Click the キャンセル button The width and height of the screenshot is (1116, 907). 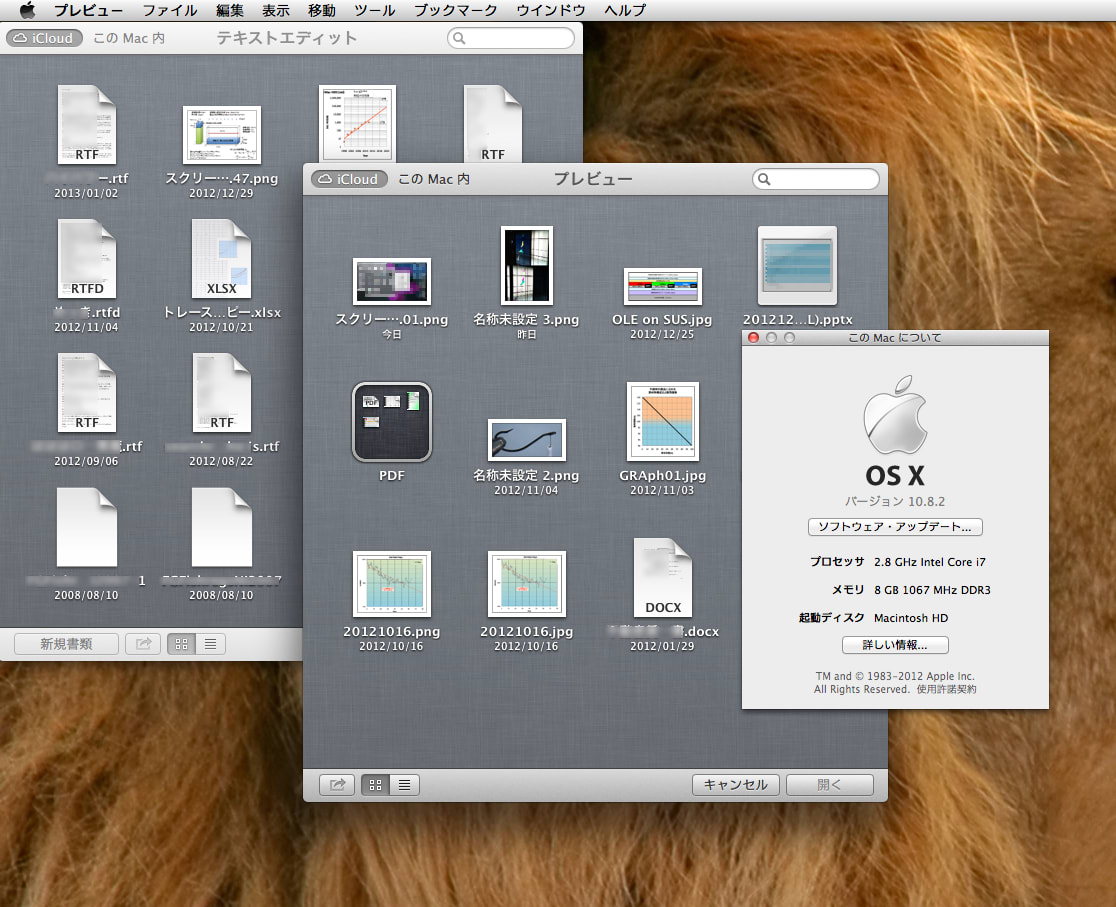735,785
